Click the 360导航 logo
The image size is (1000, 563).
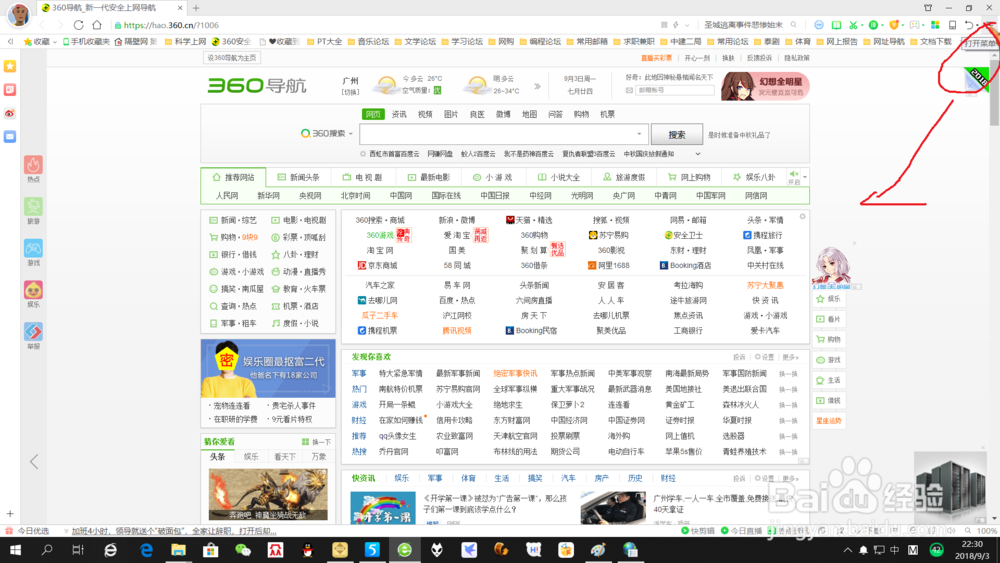tap(257, 85)
